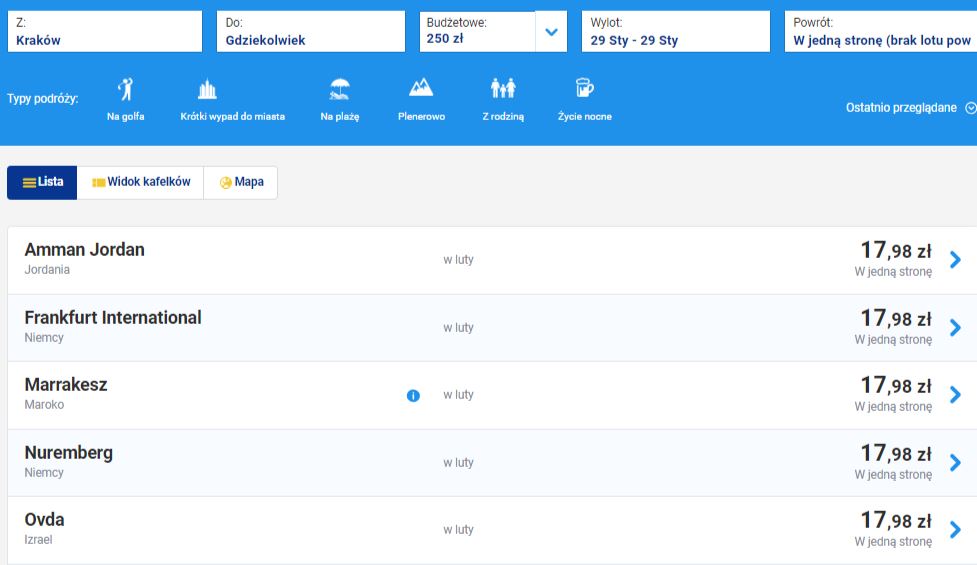
Task: Open the Frankfurt International destination
Action: pyautogui.click(x=113, y=318)
